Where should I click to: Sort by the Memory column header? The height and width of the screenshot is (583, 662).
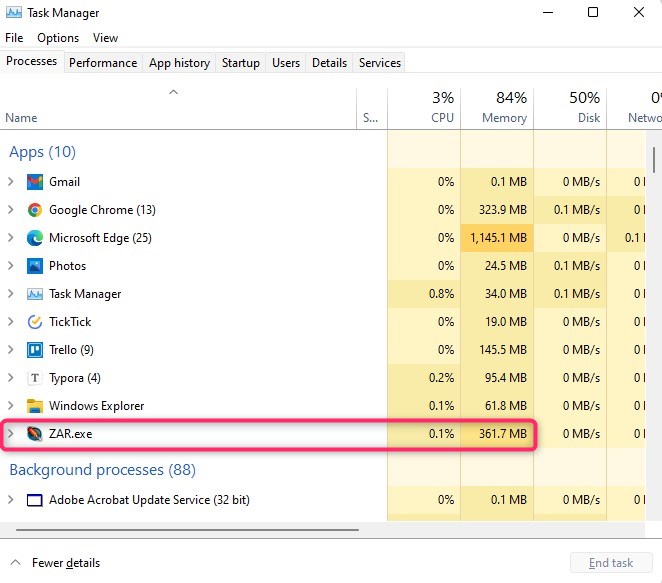[497, 108]
